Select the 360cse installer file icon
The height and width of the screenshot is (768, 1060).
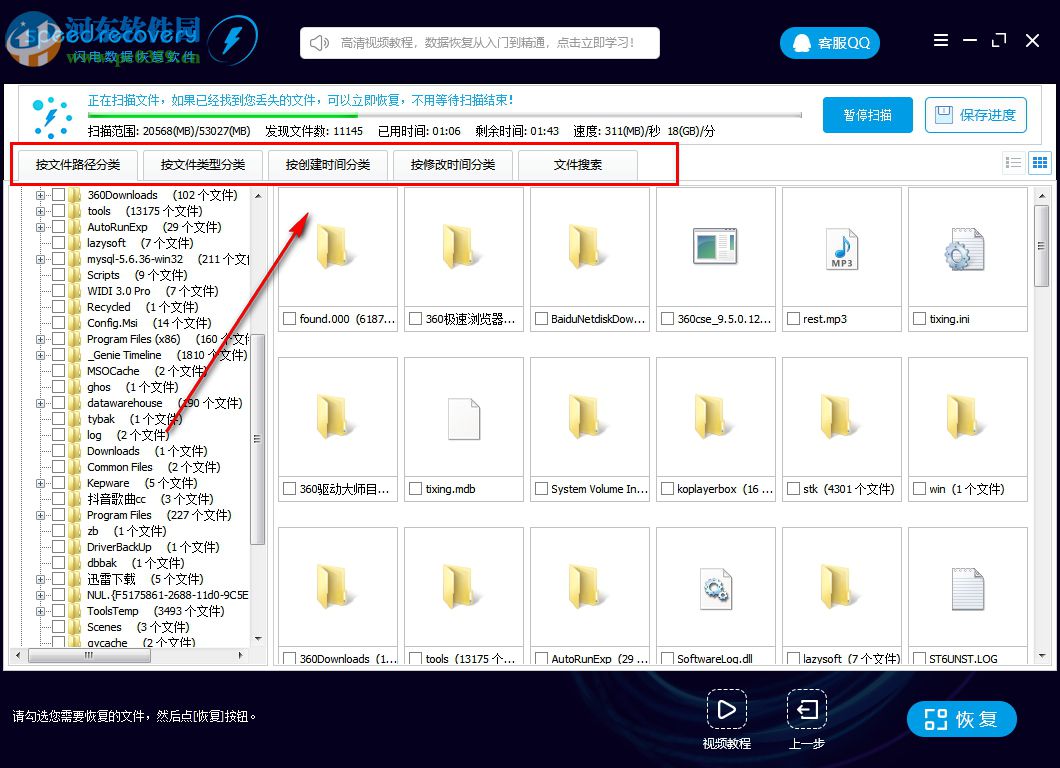coord(715,246)
